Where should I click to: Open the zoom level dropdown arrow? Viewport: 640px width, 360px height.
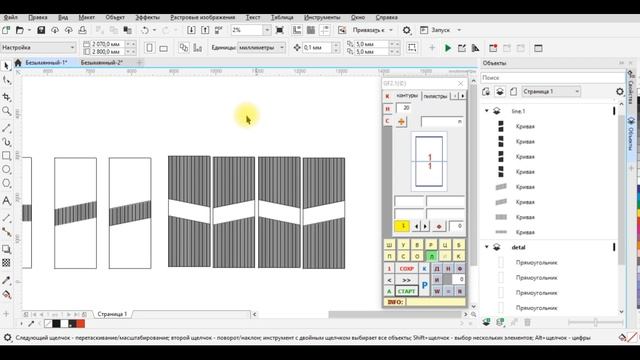tap(267, 30)
